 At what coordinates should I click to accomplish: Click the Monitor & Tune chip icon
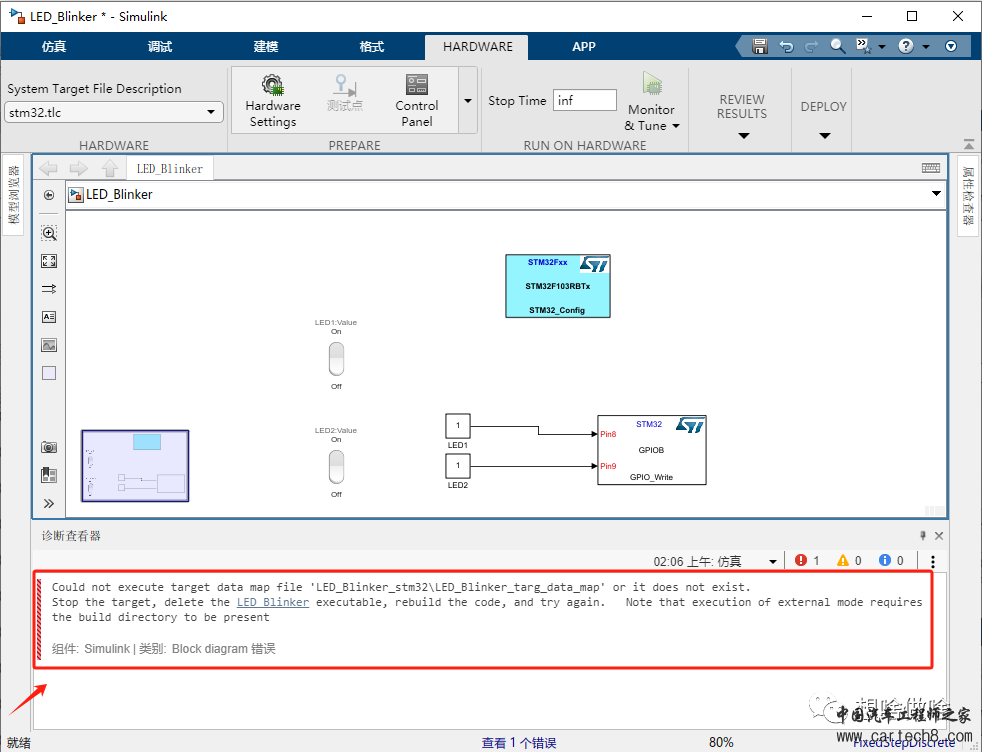pos(652,85)
